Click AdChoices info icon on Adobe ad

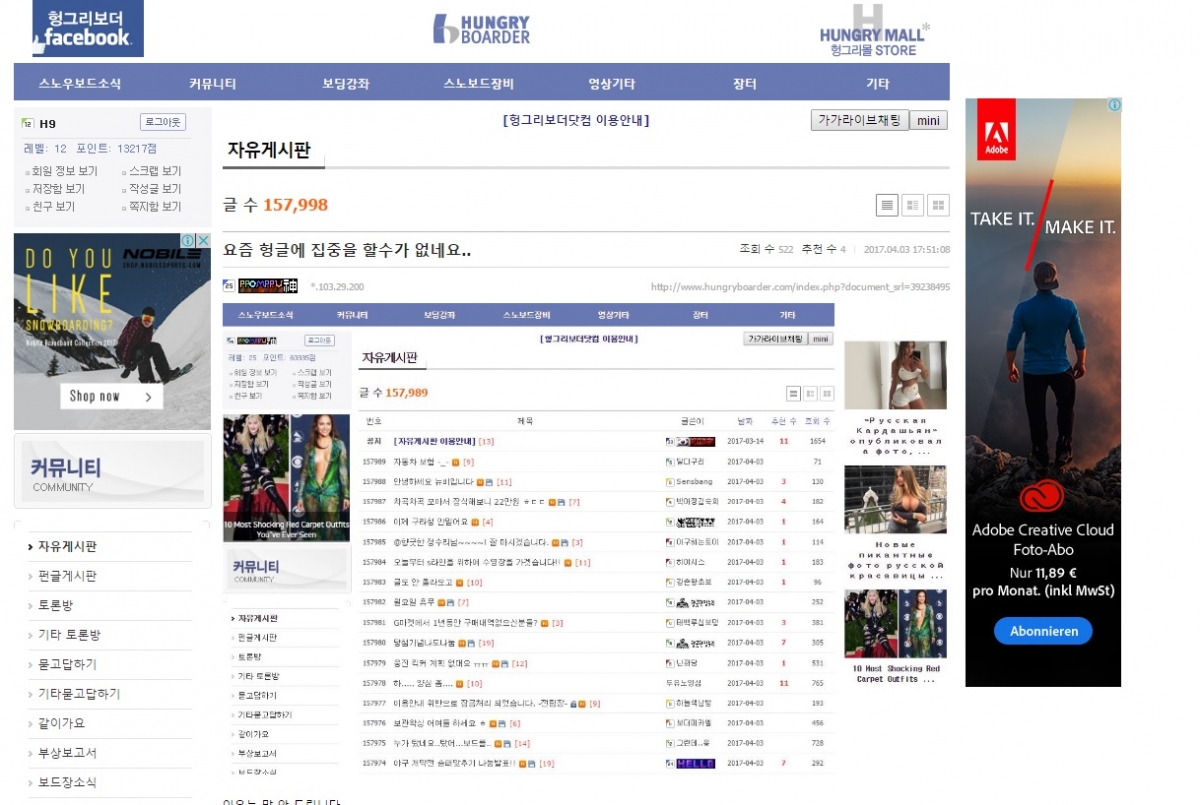(x=1114, y=105)
